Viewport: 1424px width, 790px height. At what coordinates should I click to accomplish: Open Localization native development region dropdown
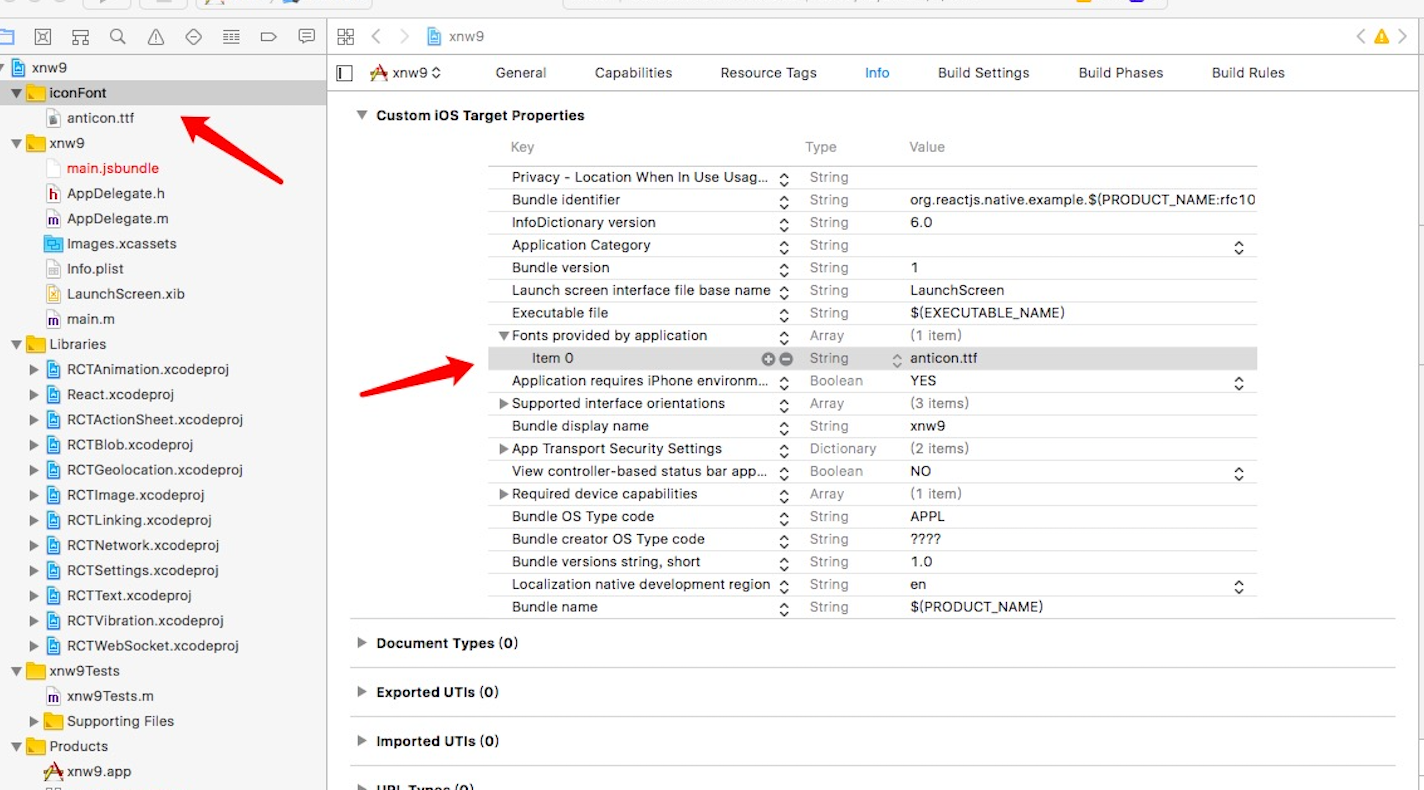[x=1238, y=585]
